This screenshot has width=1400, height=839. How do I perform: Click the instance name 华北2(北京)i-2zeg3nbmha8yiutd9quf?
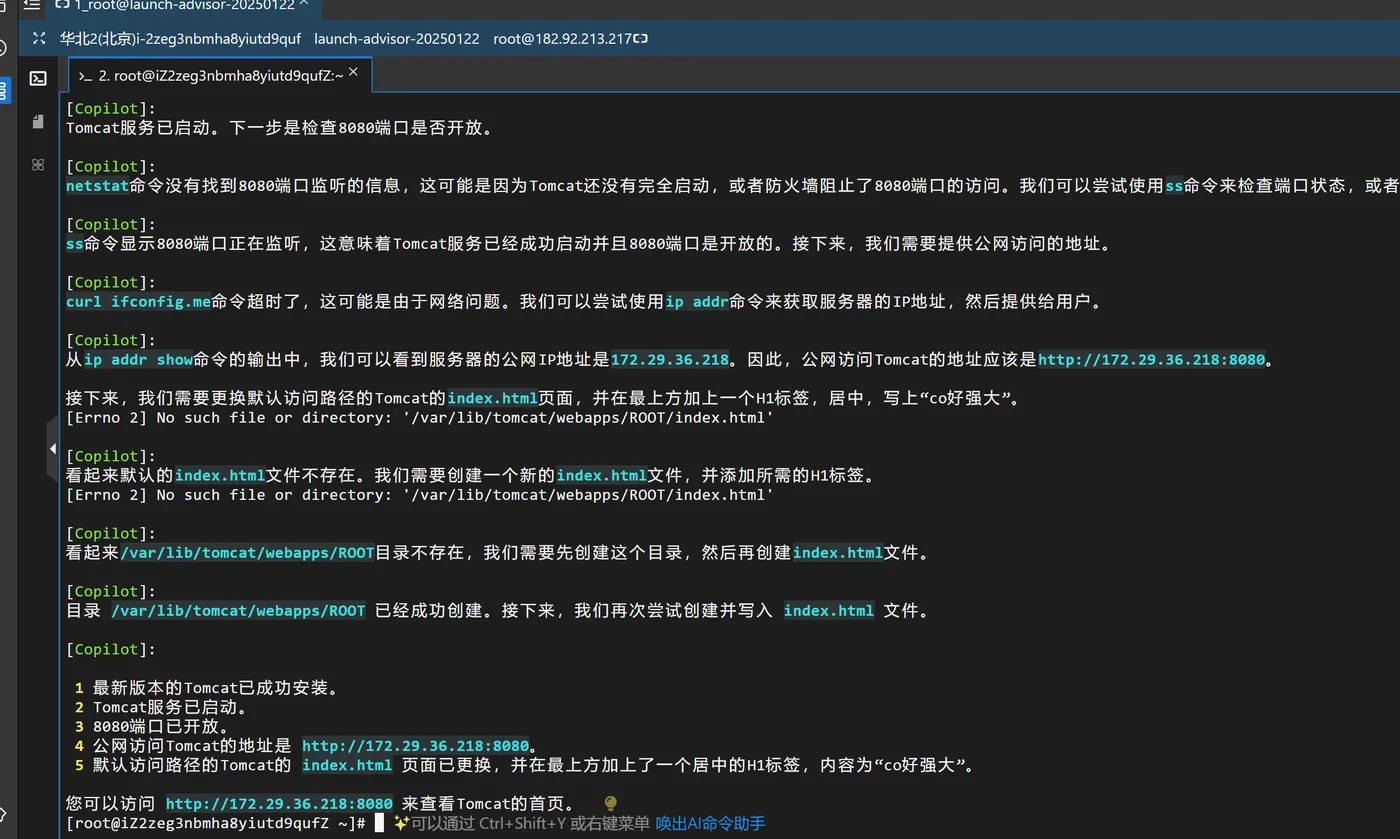[x=180, y=39]
